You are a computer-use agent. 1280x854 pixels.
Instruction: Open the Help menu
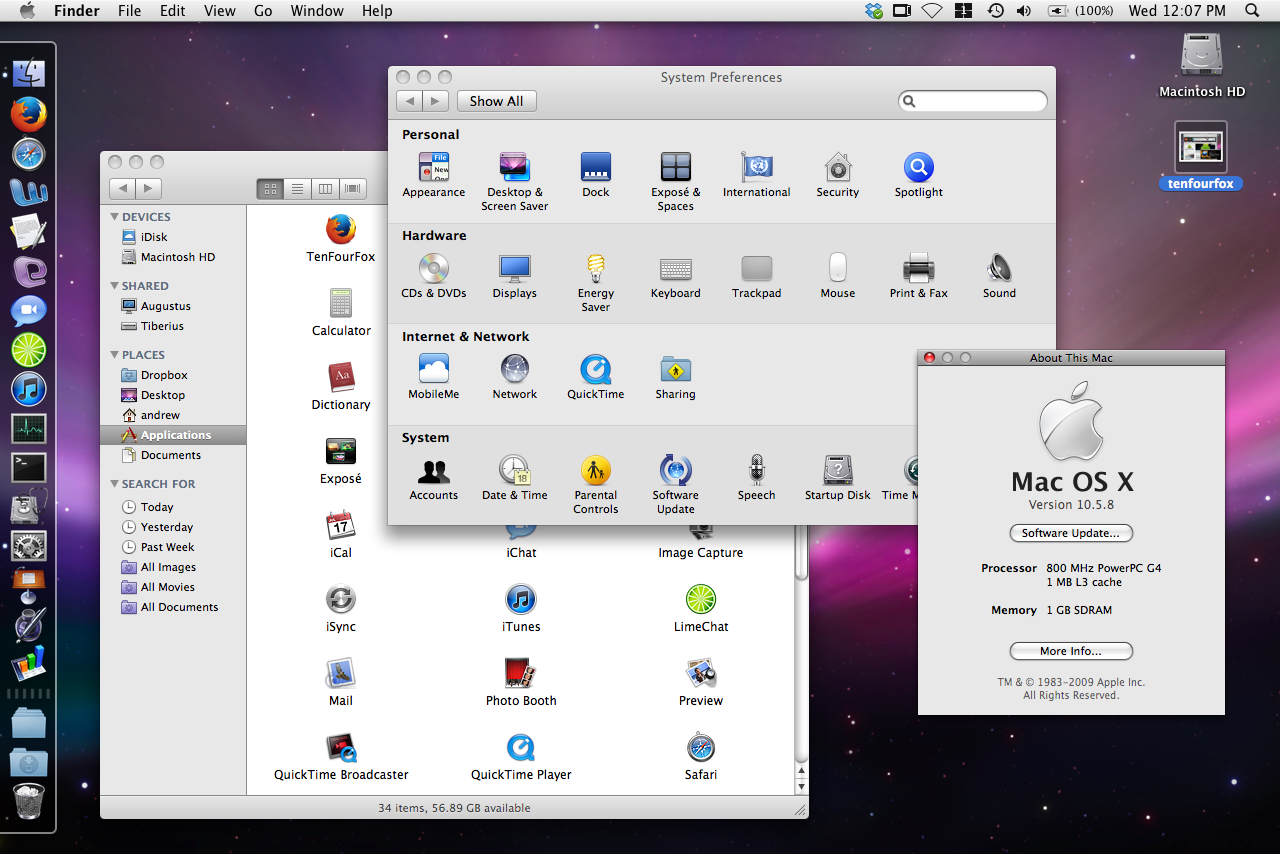coord(377,11)
